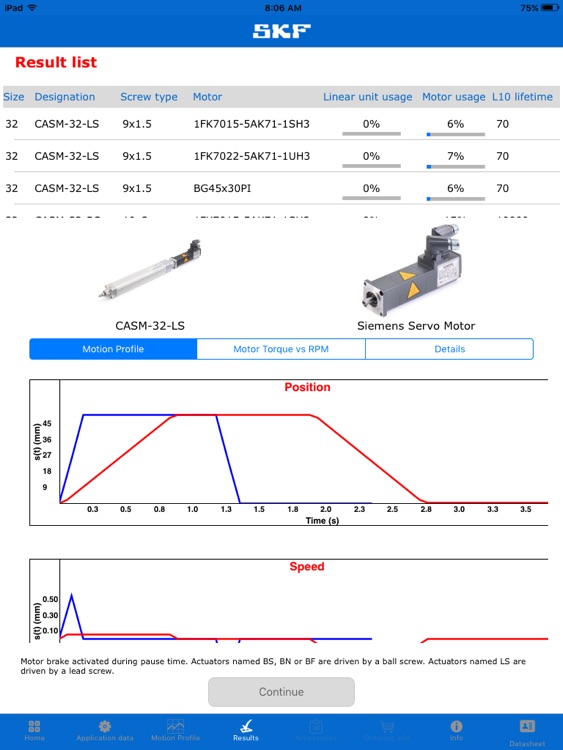This screenshot has width=563, height=750.
Task: Tap linear unit usage bar of 1FK7015-5AK71-1SH3 row
Action: pos(371,134)
